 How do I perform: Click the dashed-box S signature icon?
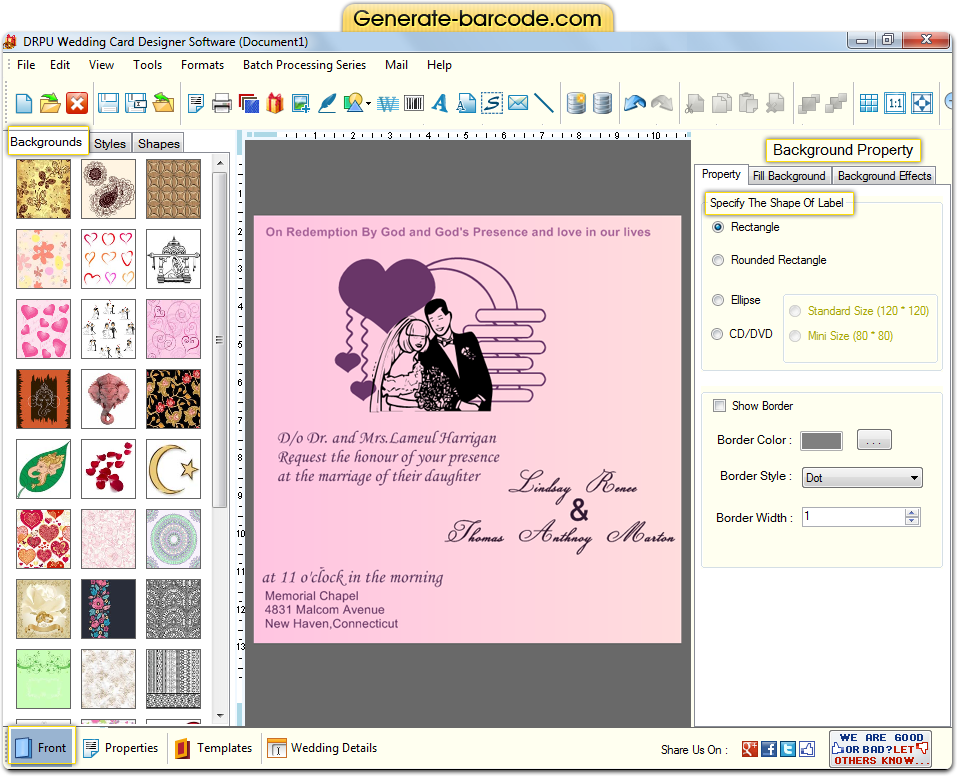click(x=492, y=103)
